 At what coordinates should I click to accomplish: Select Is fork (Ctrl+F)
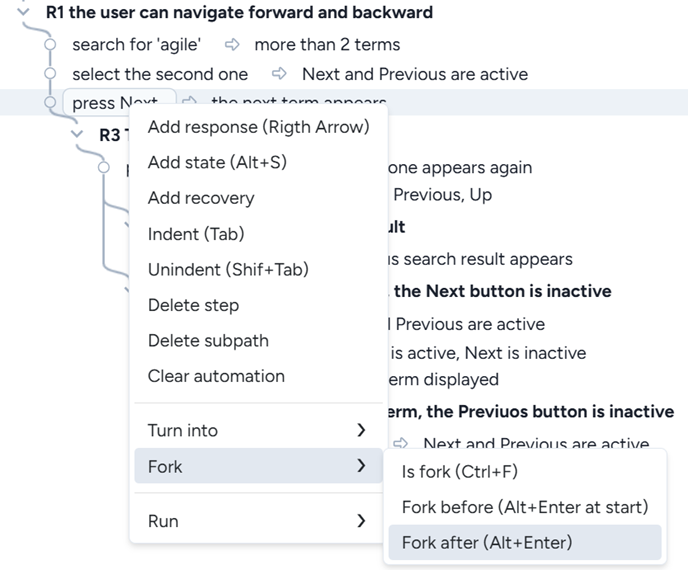pyautogui.click(x=459, y=472)
